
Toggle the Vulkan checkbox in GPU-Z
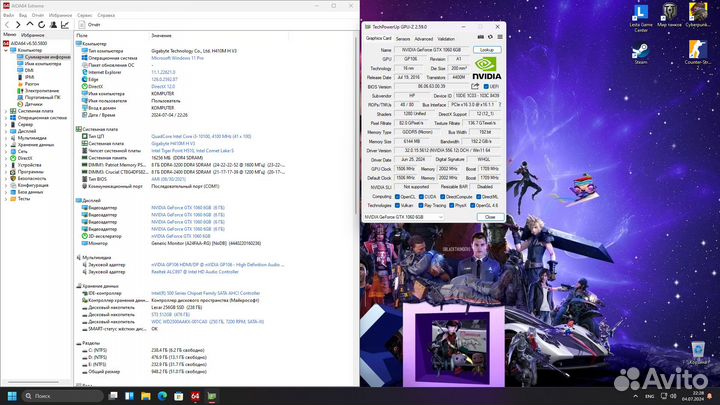pyautogui.click(x=397, y=205)
